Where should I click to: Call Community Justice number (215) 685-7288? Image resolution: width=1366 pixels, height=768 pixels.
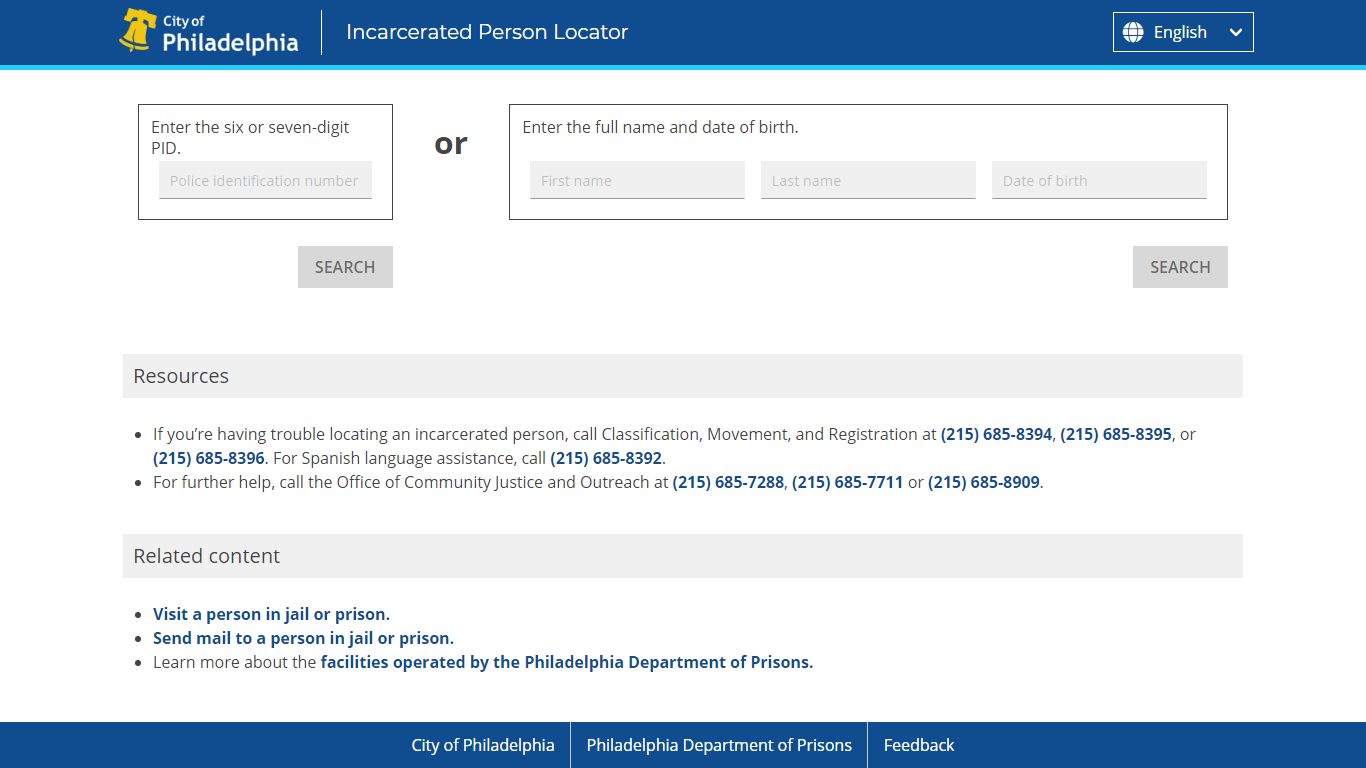(x=728, y=482)
